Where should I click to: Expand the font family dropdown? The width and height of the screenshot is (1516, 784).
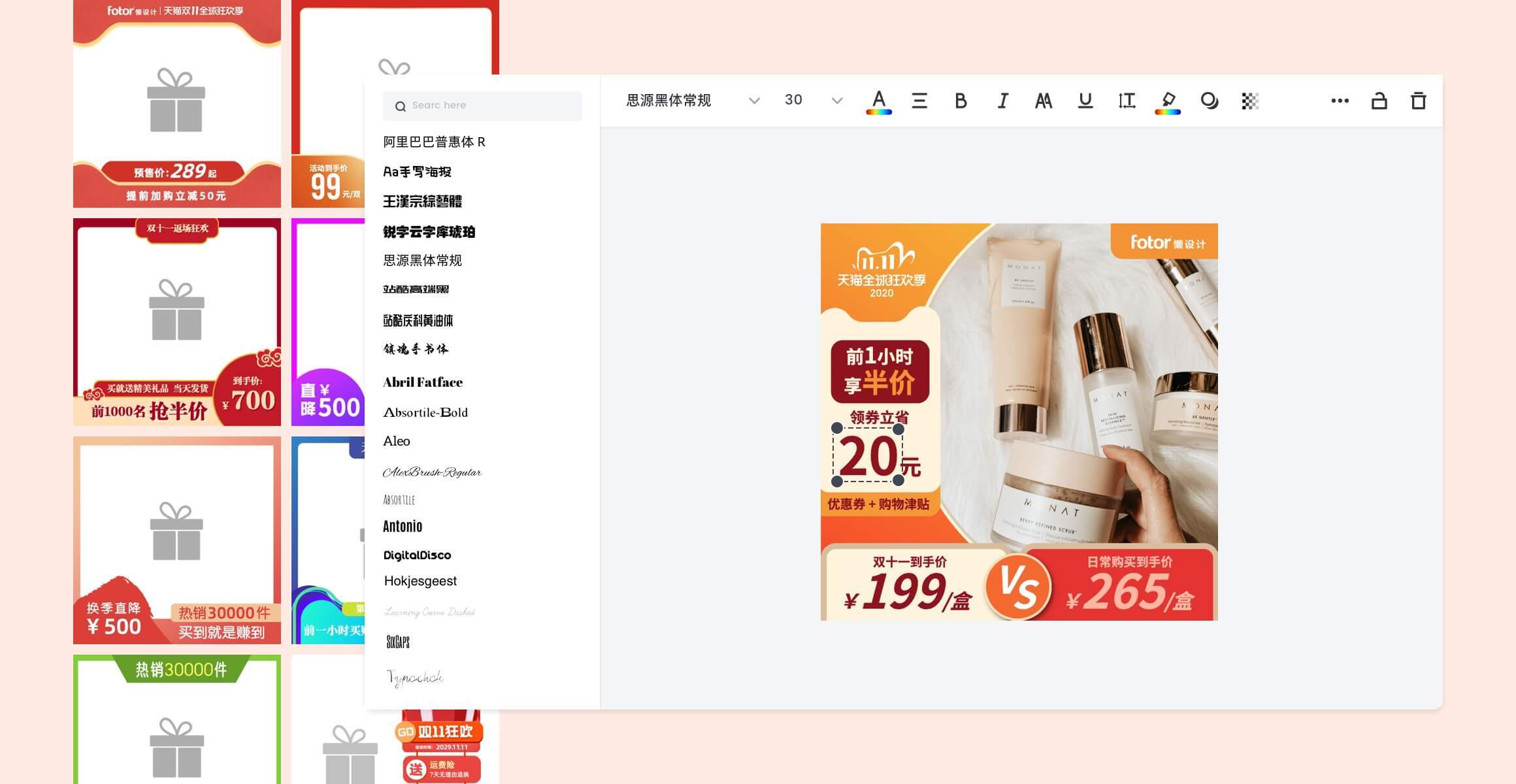click(x=755, y=101)
